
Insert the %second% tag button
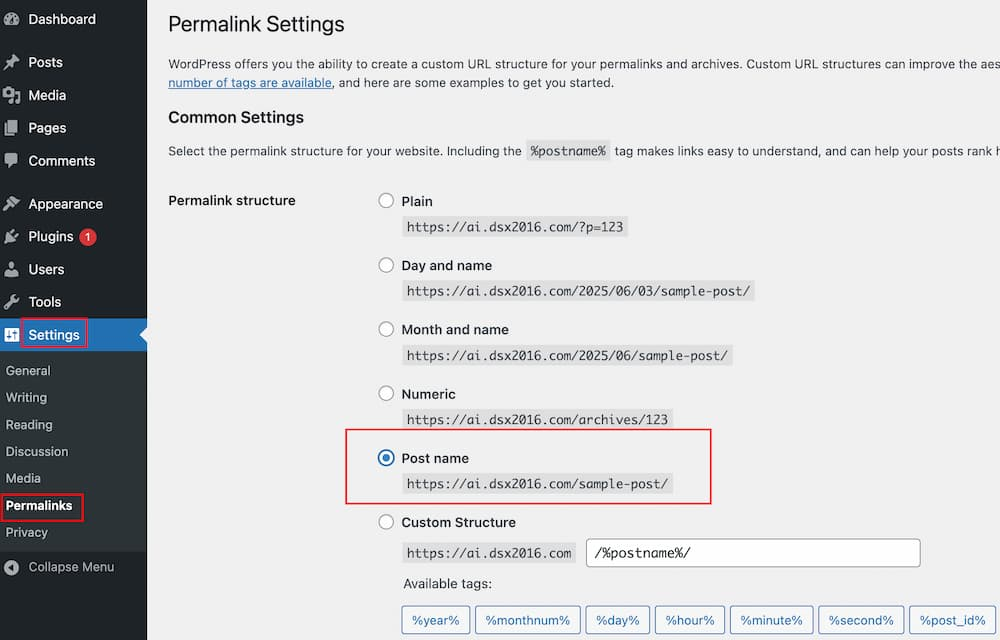click(861, 620)
